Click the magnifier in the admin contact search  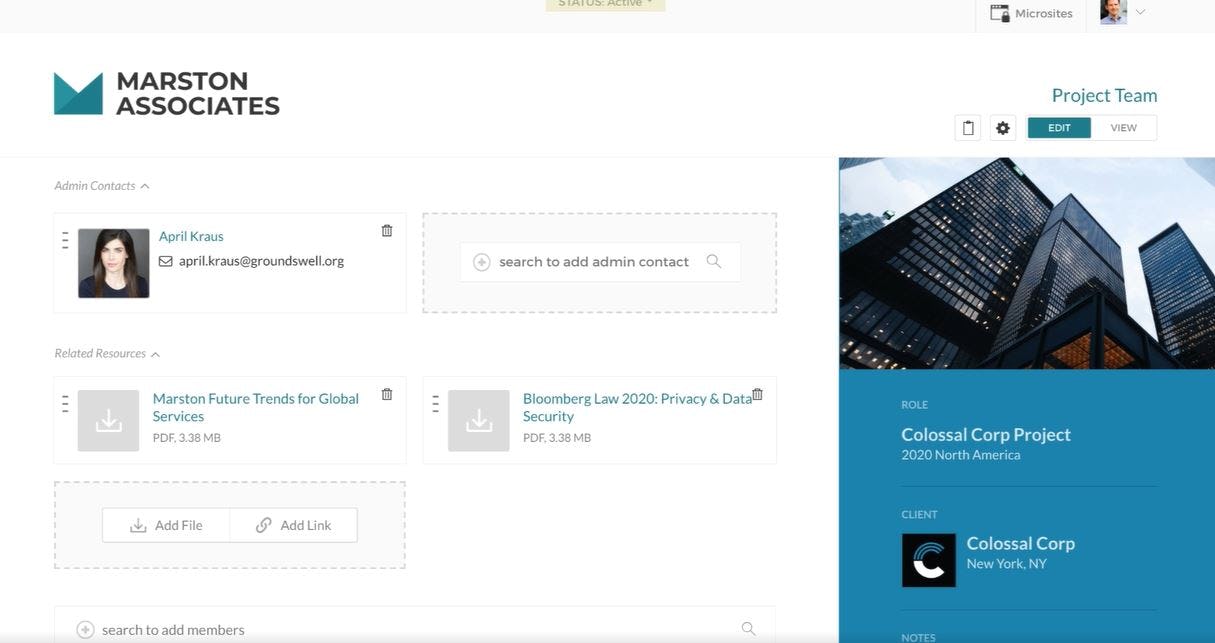(715, 260)
